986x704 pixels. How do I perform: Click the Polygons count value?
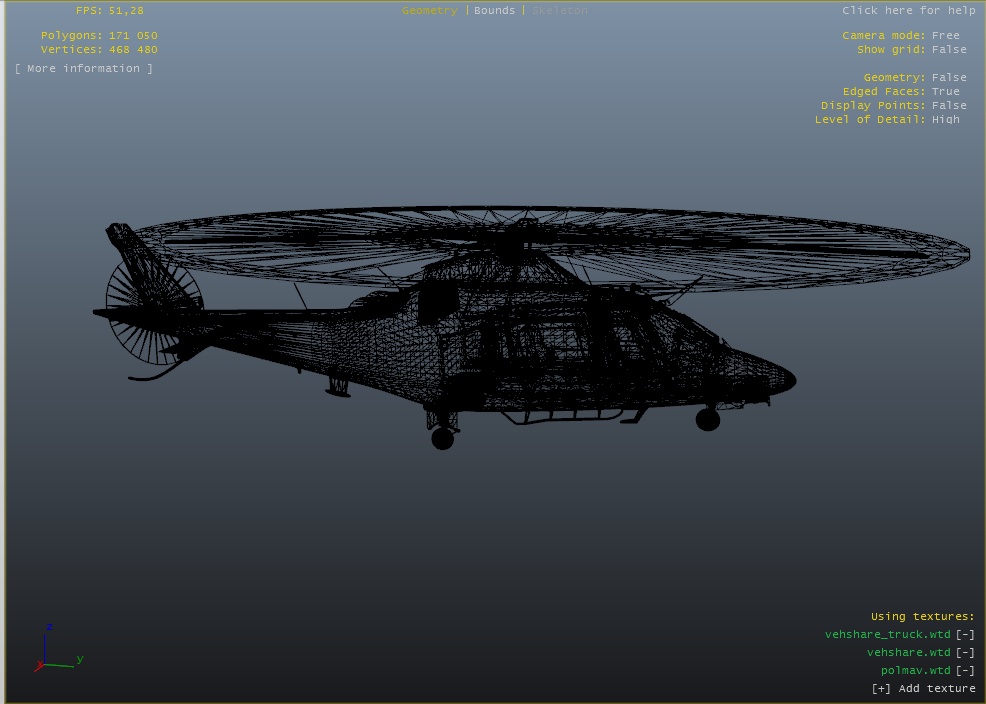point(133,36)
